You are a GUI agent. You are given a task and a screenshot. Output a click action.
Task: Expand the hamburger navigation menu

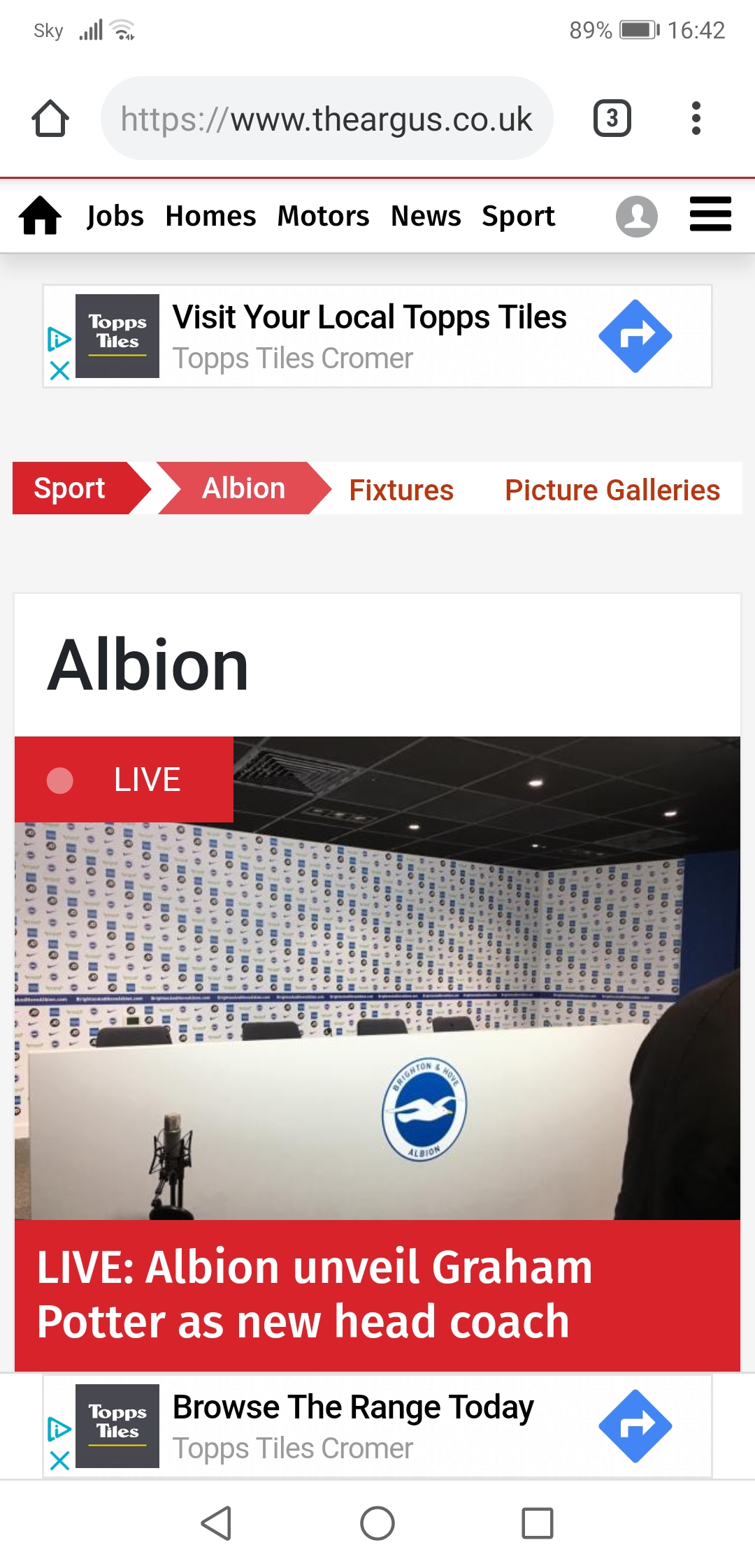pos(710,214)
